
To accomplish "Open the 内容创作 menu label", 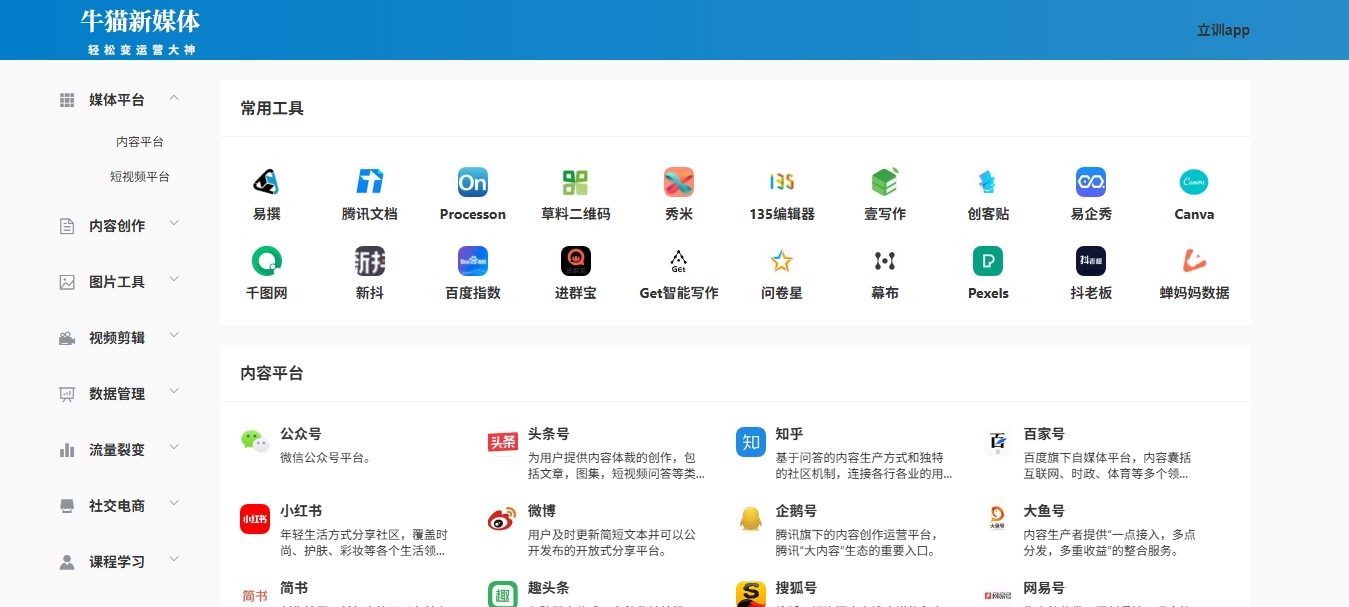I will [117, 226].
